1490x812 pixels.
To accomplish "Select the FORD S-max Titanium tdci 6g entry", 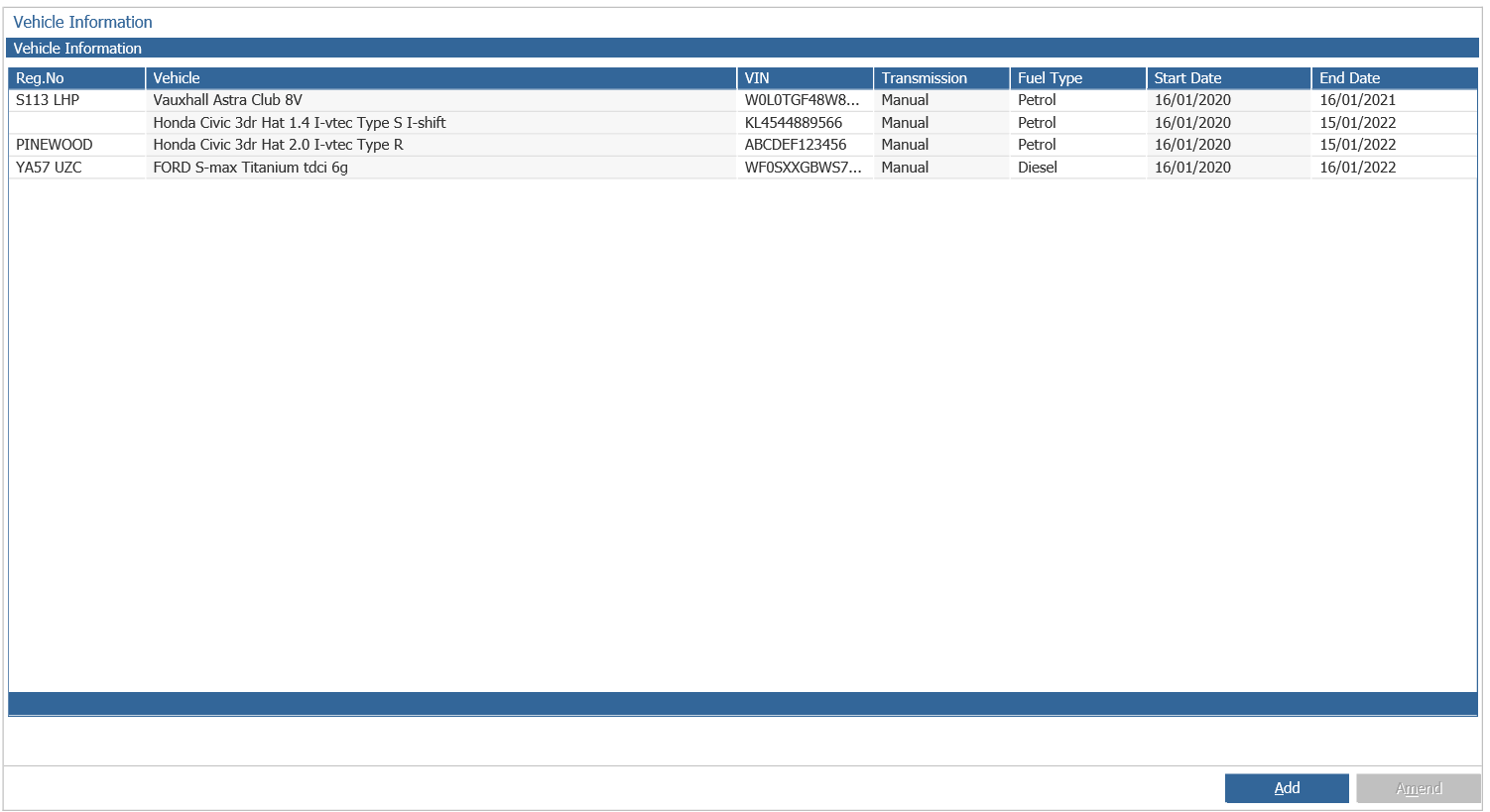I will pos(250,168).
